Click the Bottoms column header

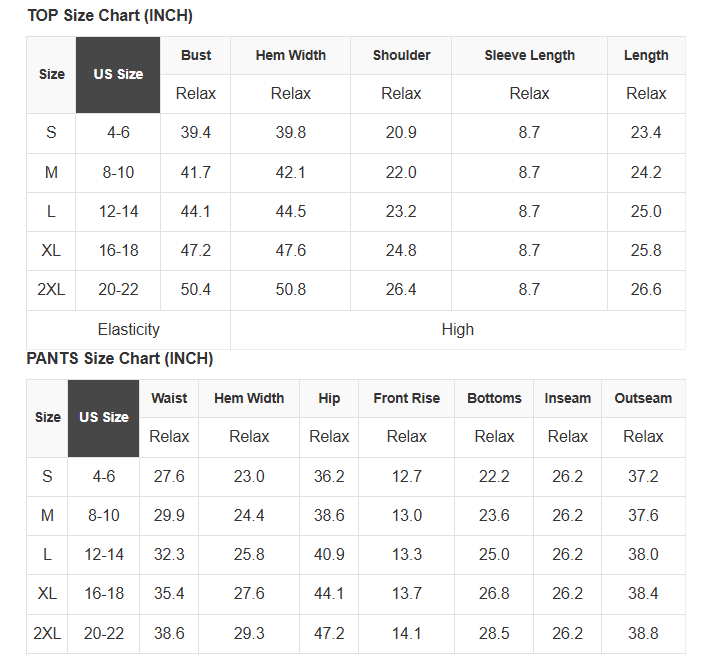[x=494, y=398]
